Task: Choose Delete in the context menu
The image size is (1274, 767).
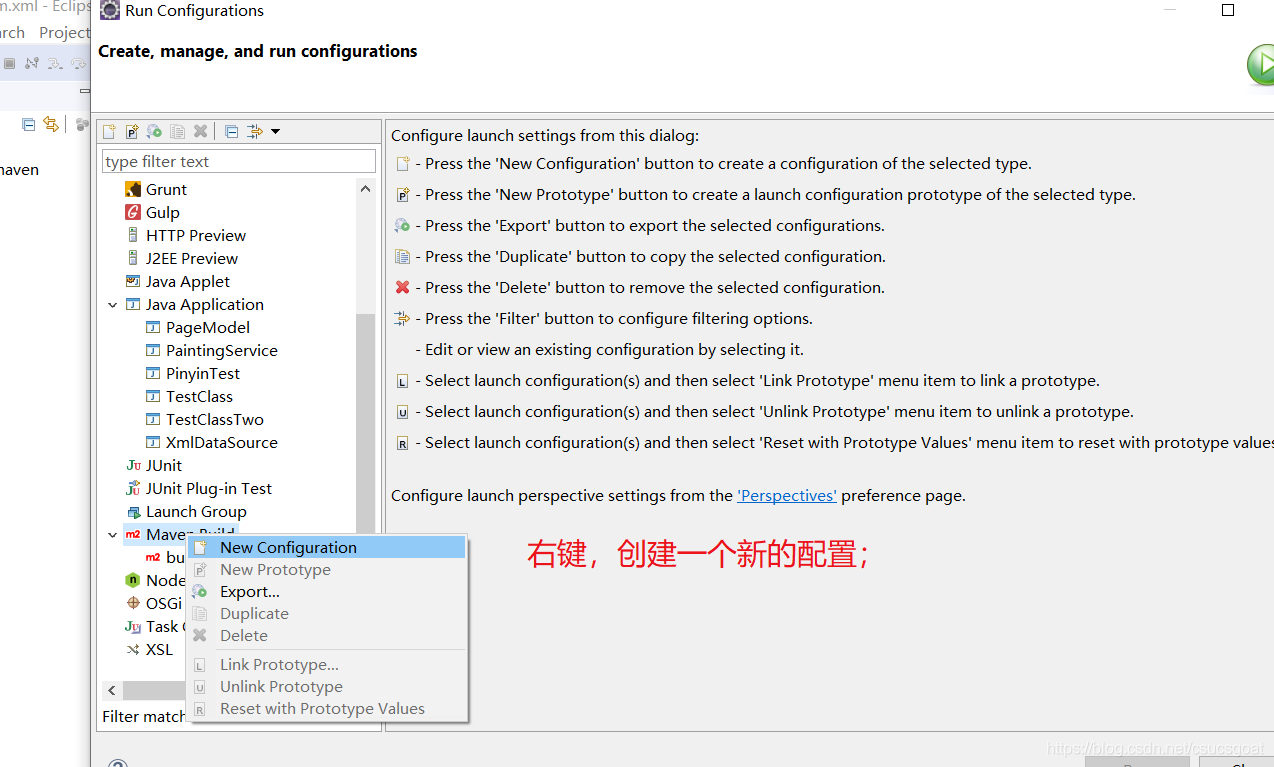Action: 327,635
